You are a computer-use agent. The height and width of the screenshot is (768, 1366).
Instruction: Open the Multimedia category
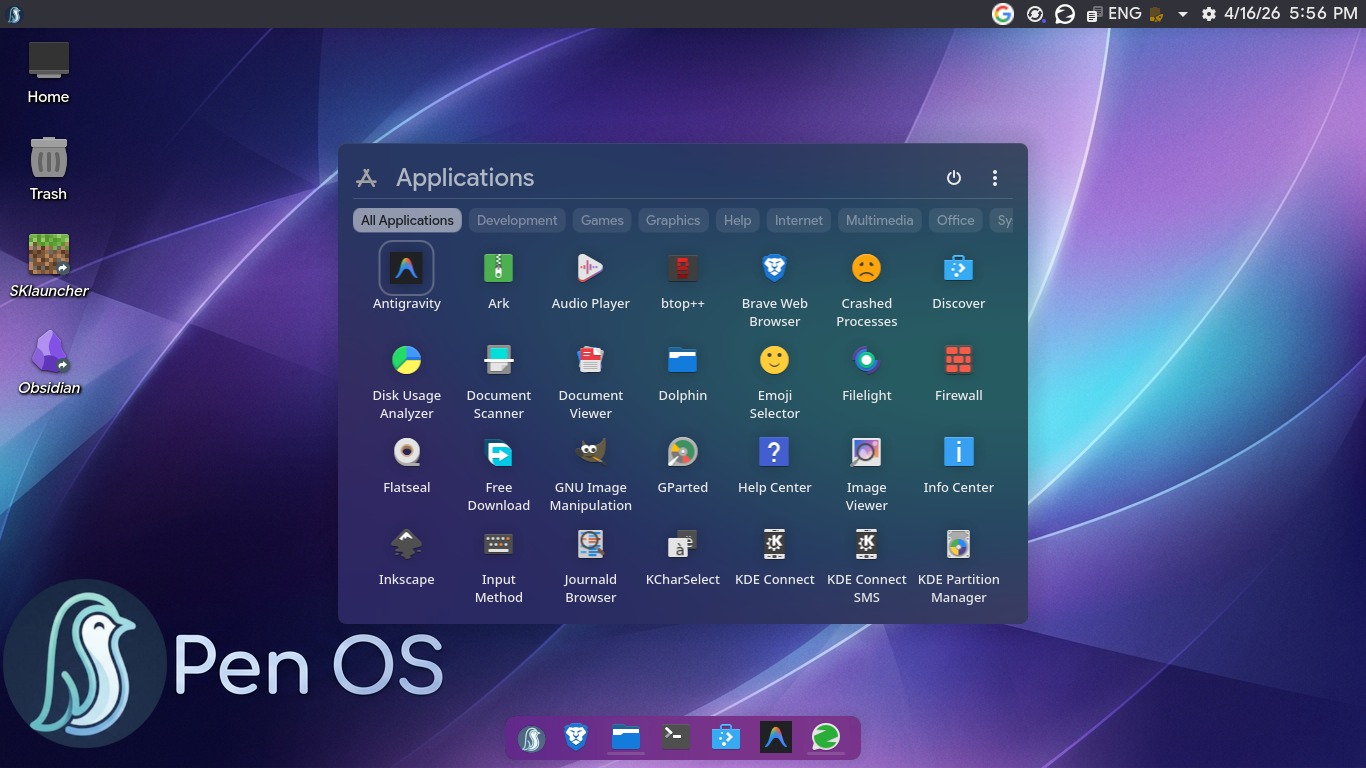[880, 220]
